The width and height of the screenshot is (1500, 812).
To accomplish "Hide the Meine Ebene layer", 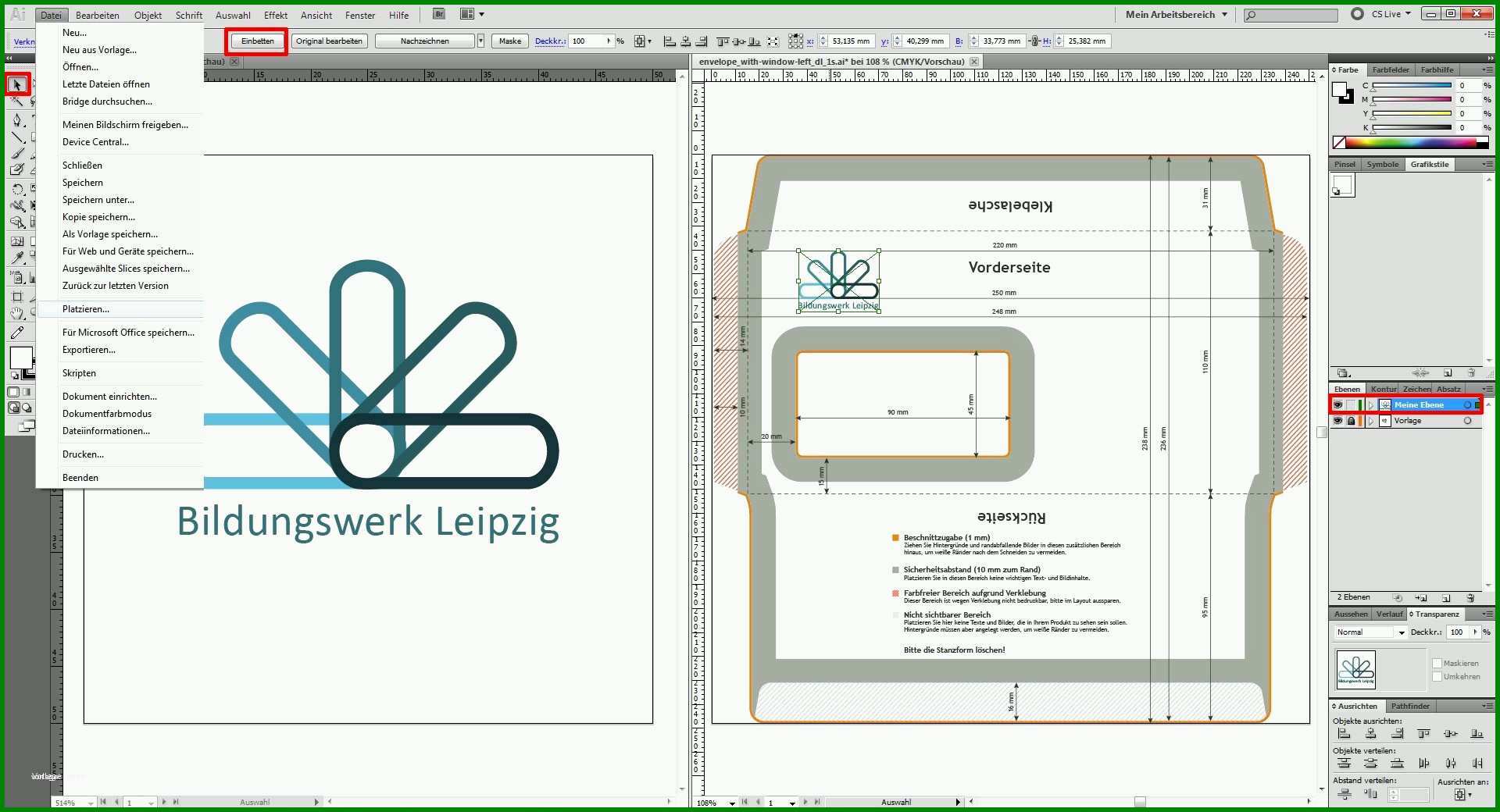I will (x=1338, y=404).
